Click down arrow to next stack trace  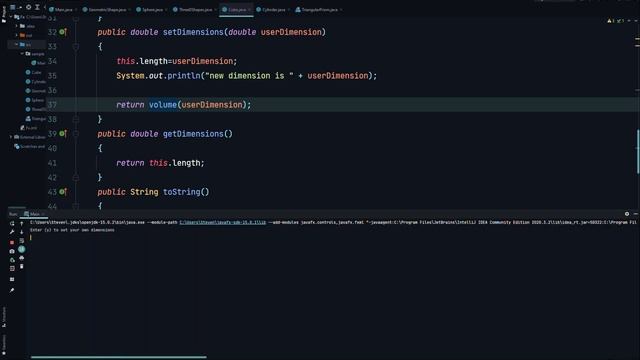pyautogui.click(x=22, y=232)
